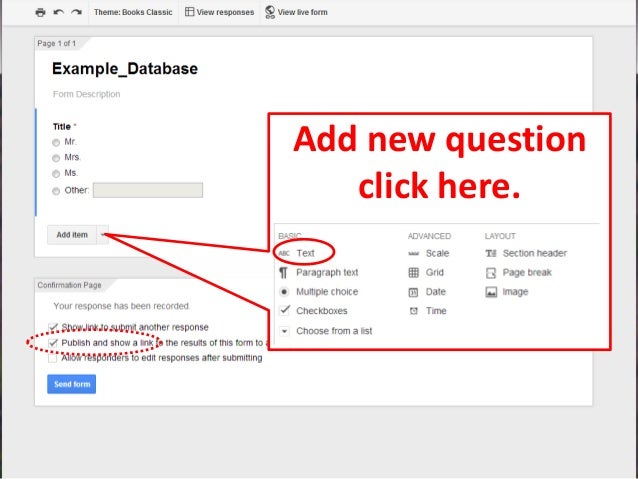
Task: Select the Mr. radio option
Action: coord(56,142)
